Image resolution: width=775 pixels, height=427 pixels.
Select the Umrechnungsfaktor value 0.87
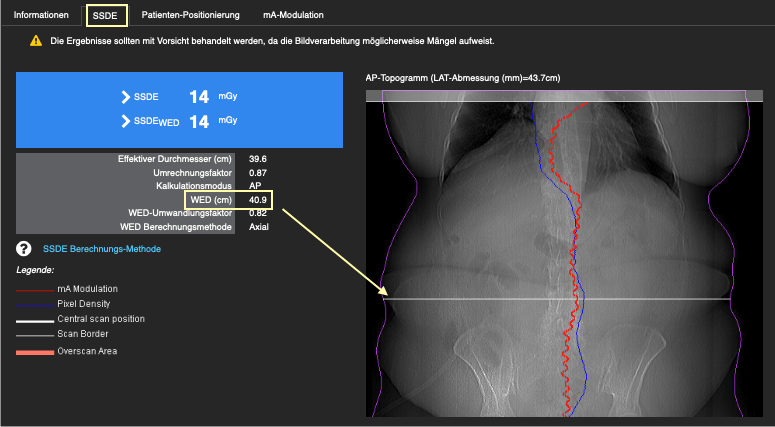click(x=258, y=173)
